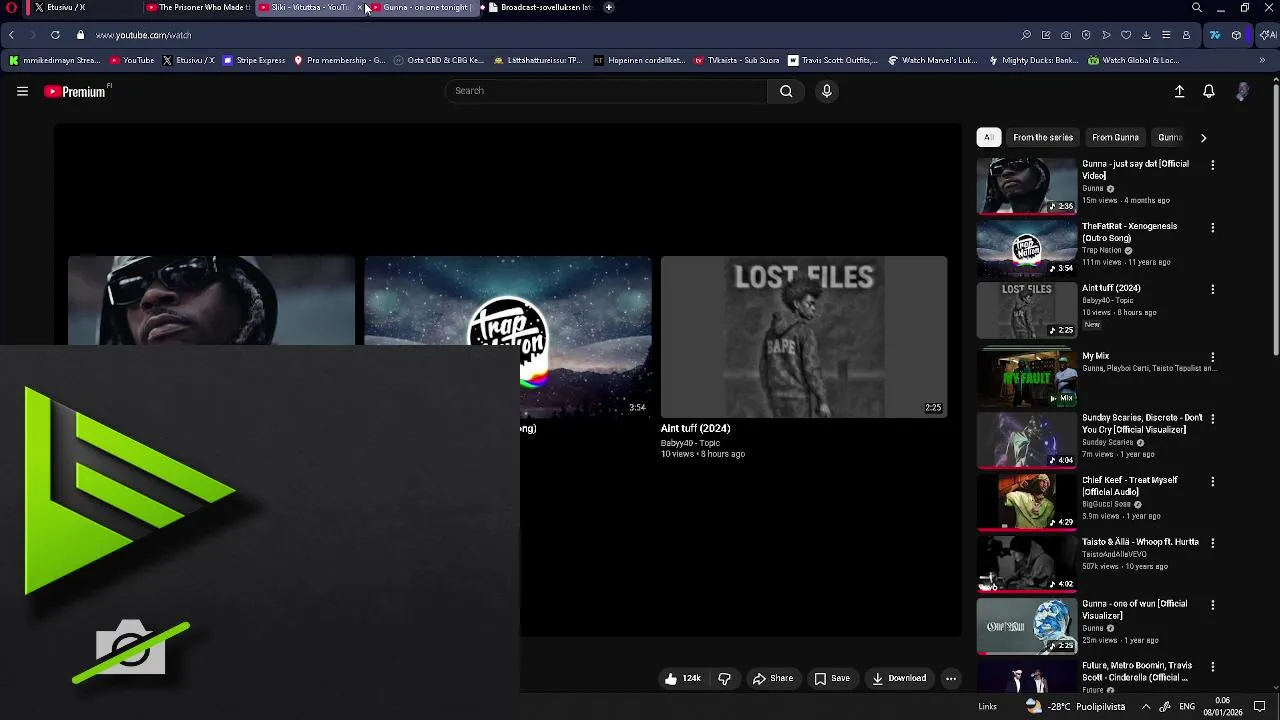
Task: Open Travis Scott: Outfits bookmark
Action: coord(833,60)
